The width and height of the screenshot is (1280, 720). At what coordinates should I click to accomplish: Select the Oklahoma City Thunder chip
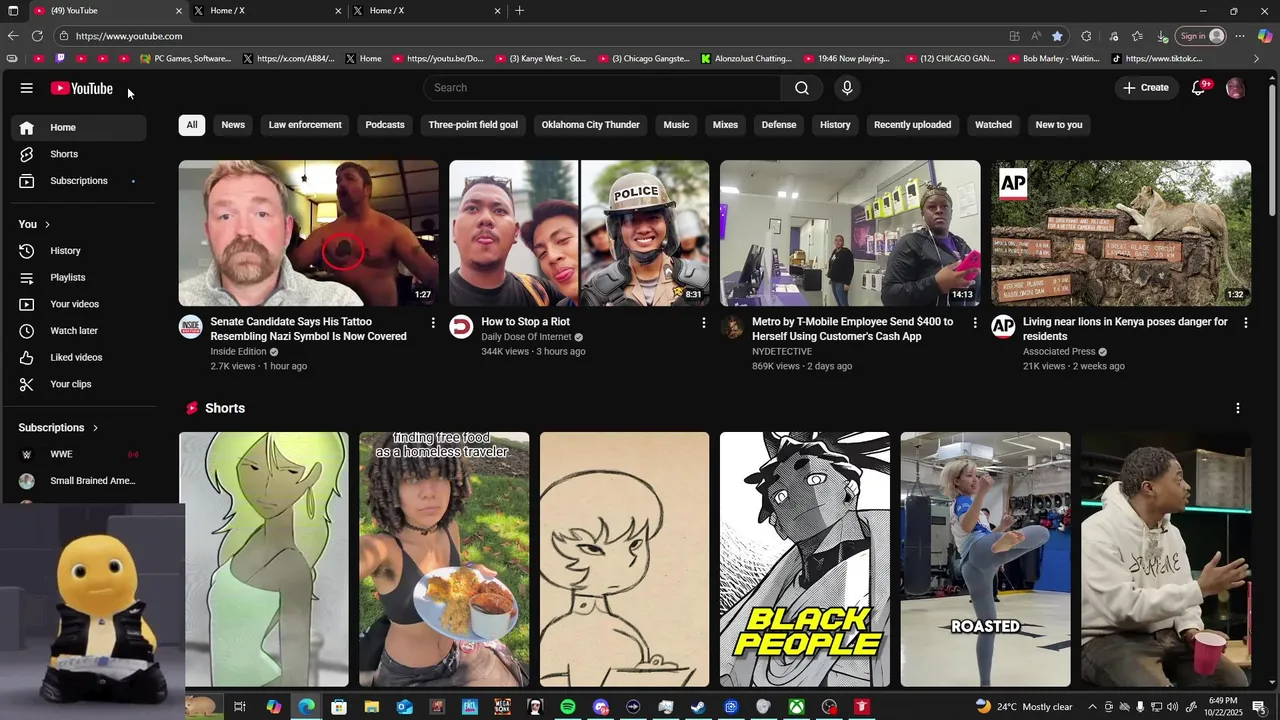click(591, 125)
